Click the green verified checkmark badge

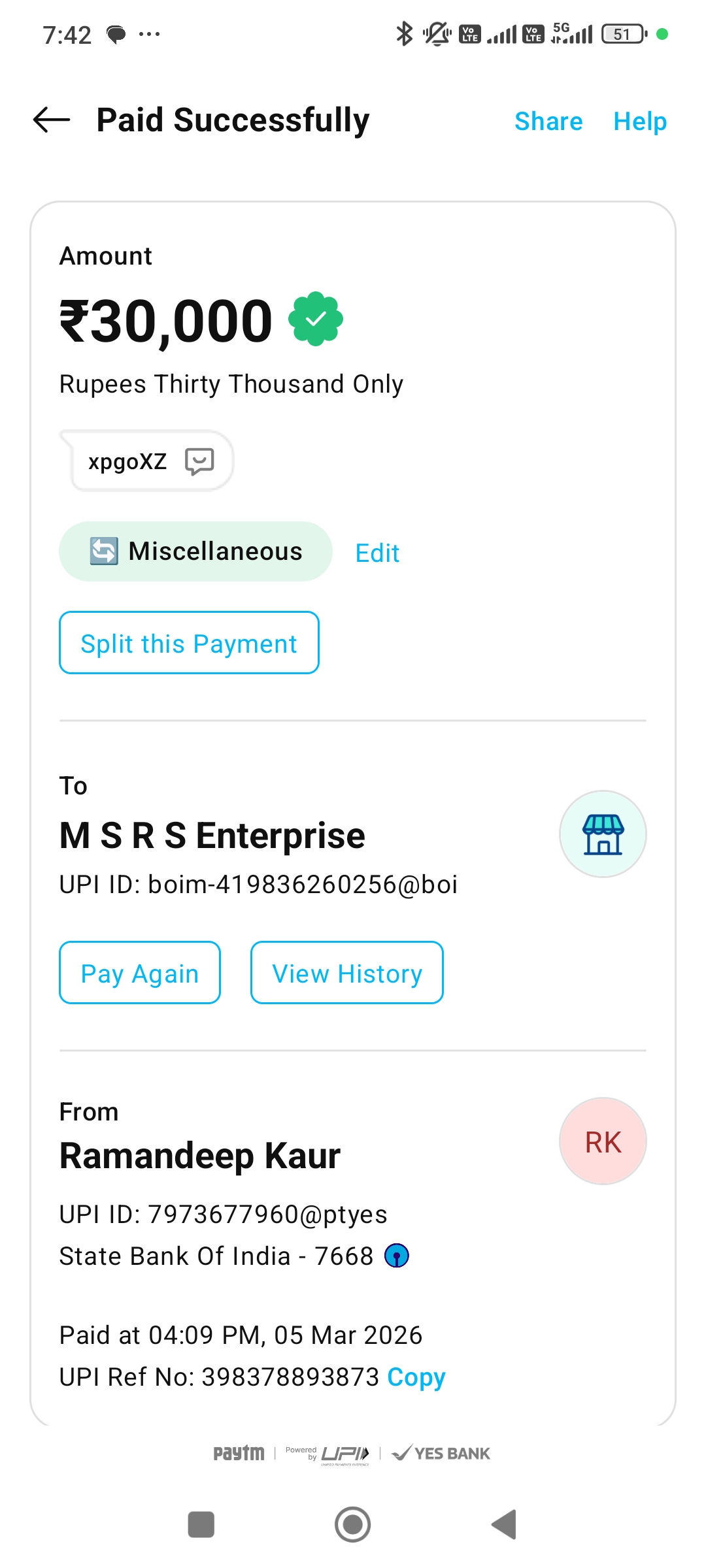[316, 319]
